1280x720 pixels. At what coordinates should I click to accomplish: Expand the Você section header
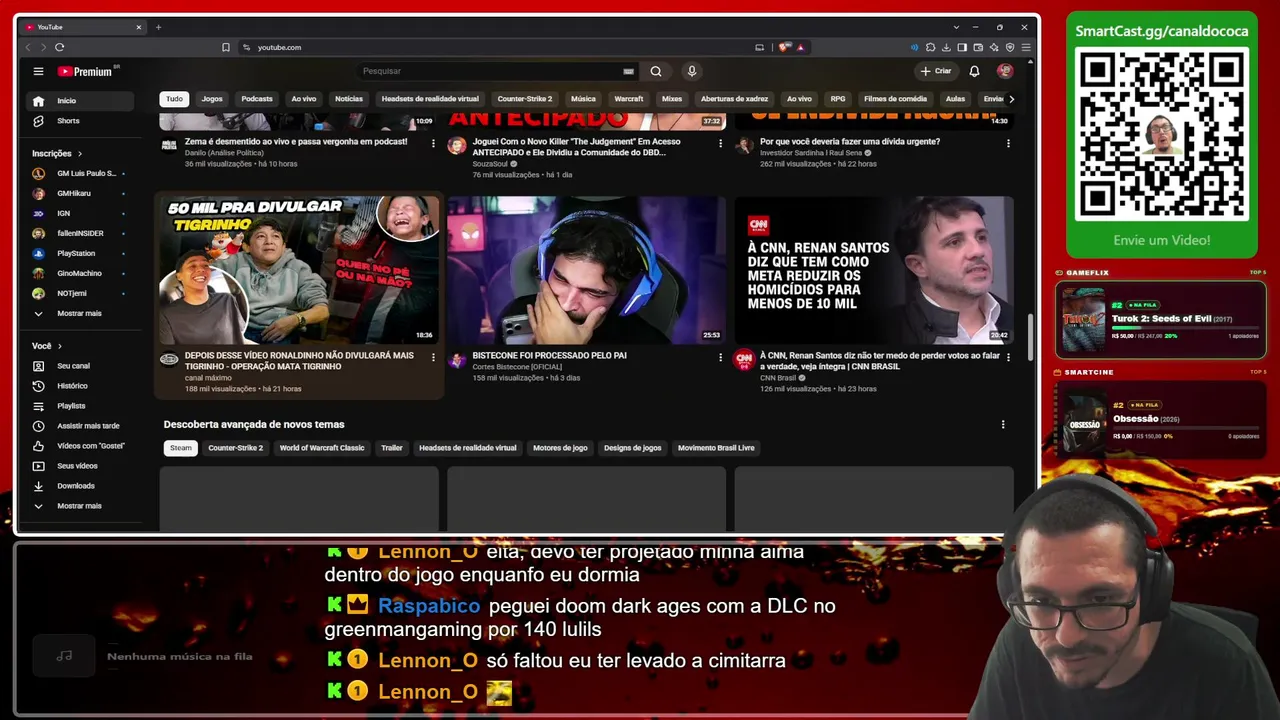pyautogui.click(x=46, y=346)
